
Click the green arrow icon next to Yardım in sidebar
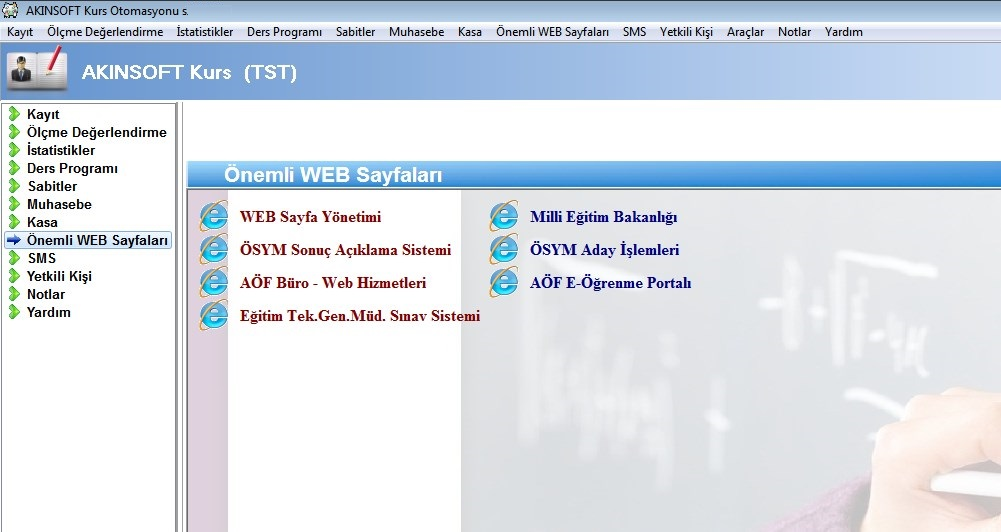pos(14,312)
